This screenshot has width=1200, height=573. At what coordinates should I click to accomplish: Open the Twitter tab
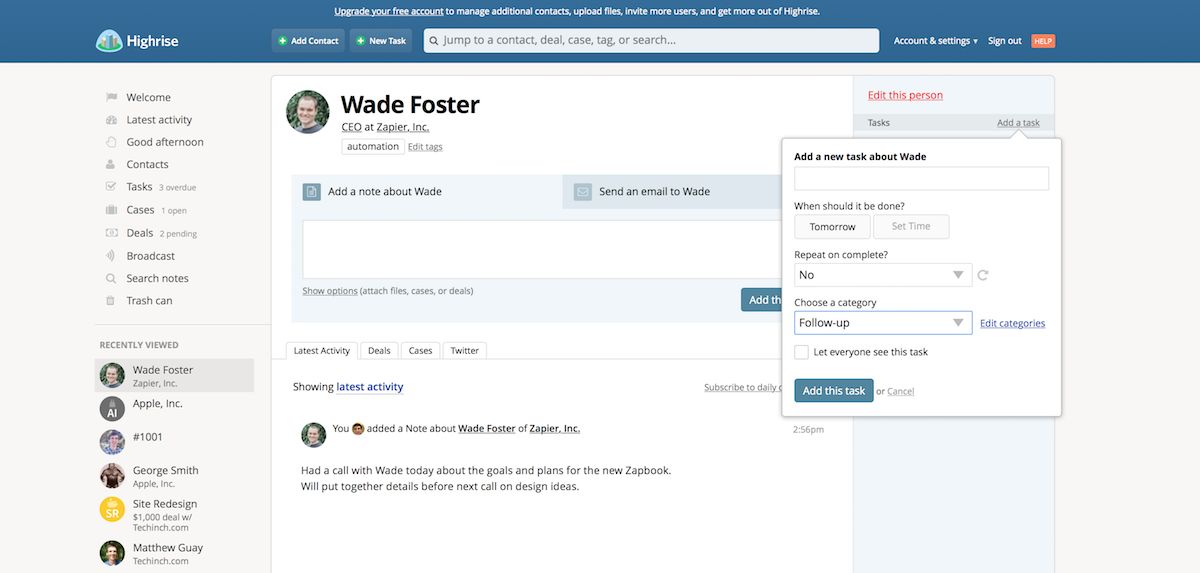465,351
